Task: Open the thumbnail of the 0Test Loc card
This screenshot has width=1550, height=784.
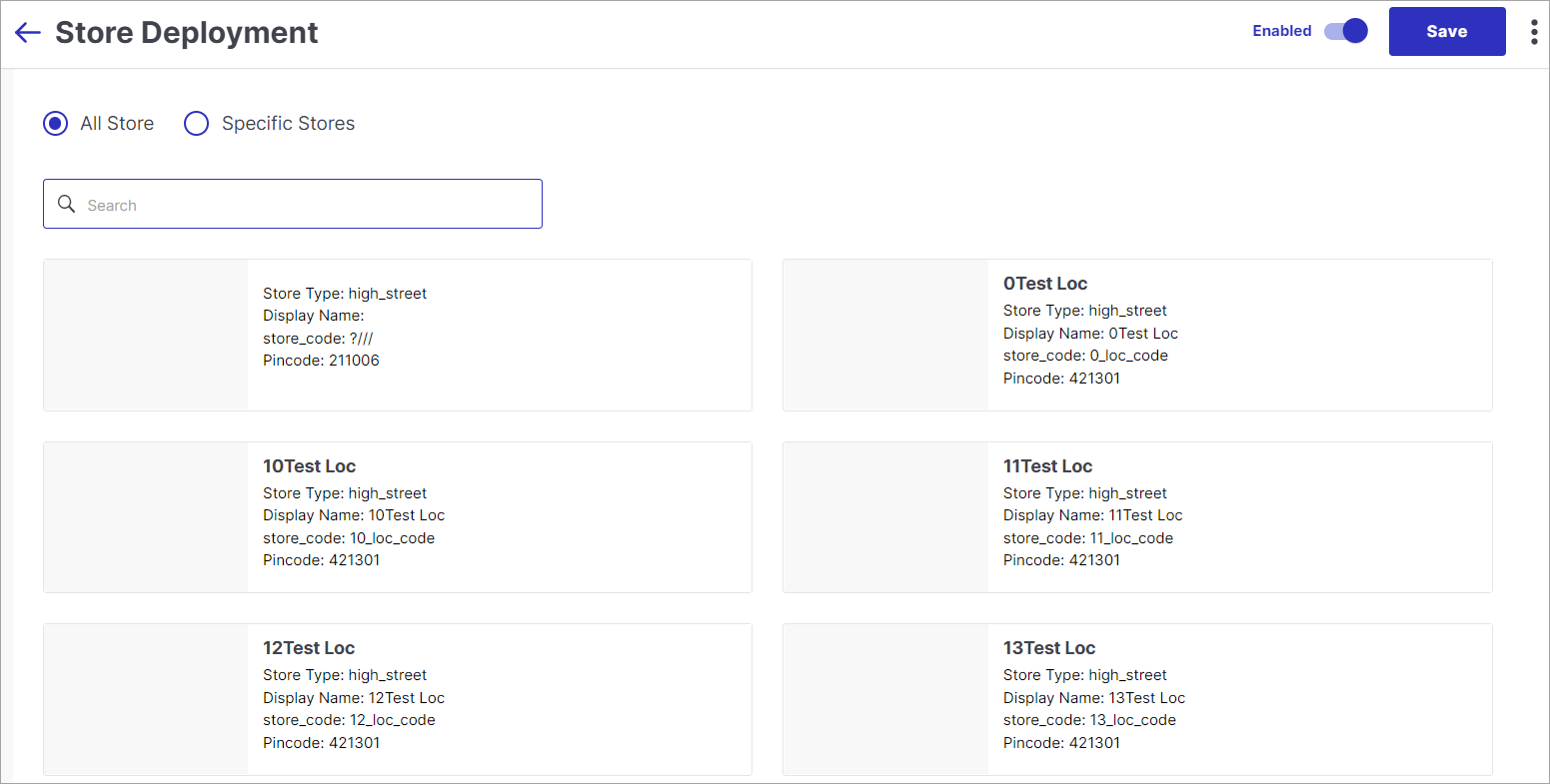Action: [x=886, y=335]
